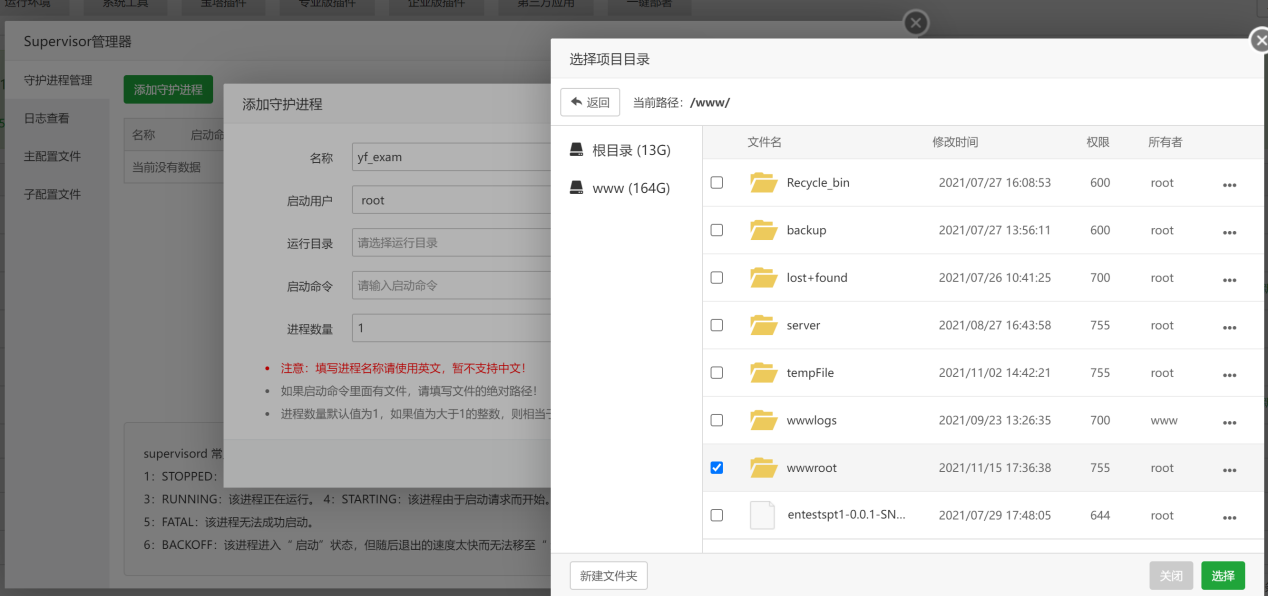This screenshot has height=596, width=1268.
Task: Tick the lost+found folder checkbox
Action: point(716,278)
